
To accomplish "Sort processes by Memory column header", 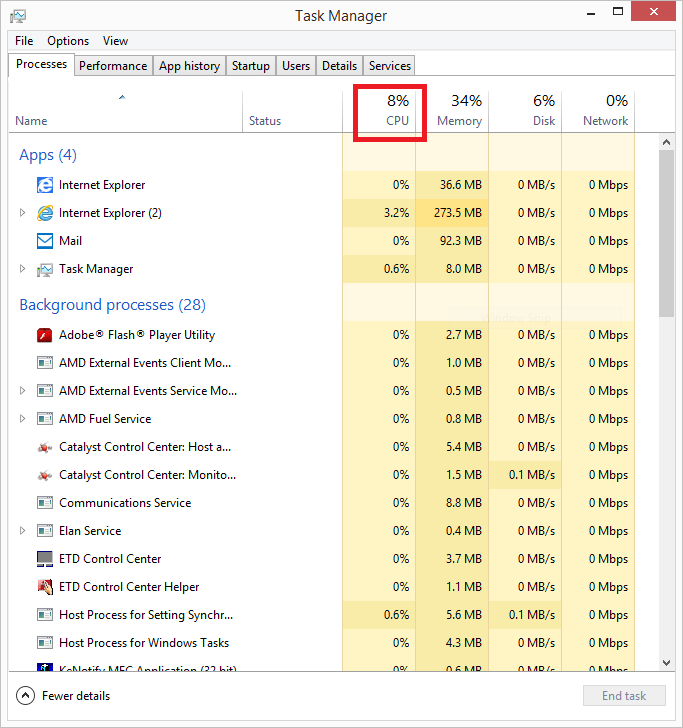I will point(452,111).
